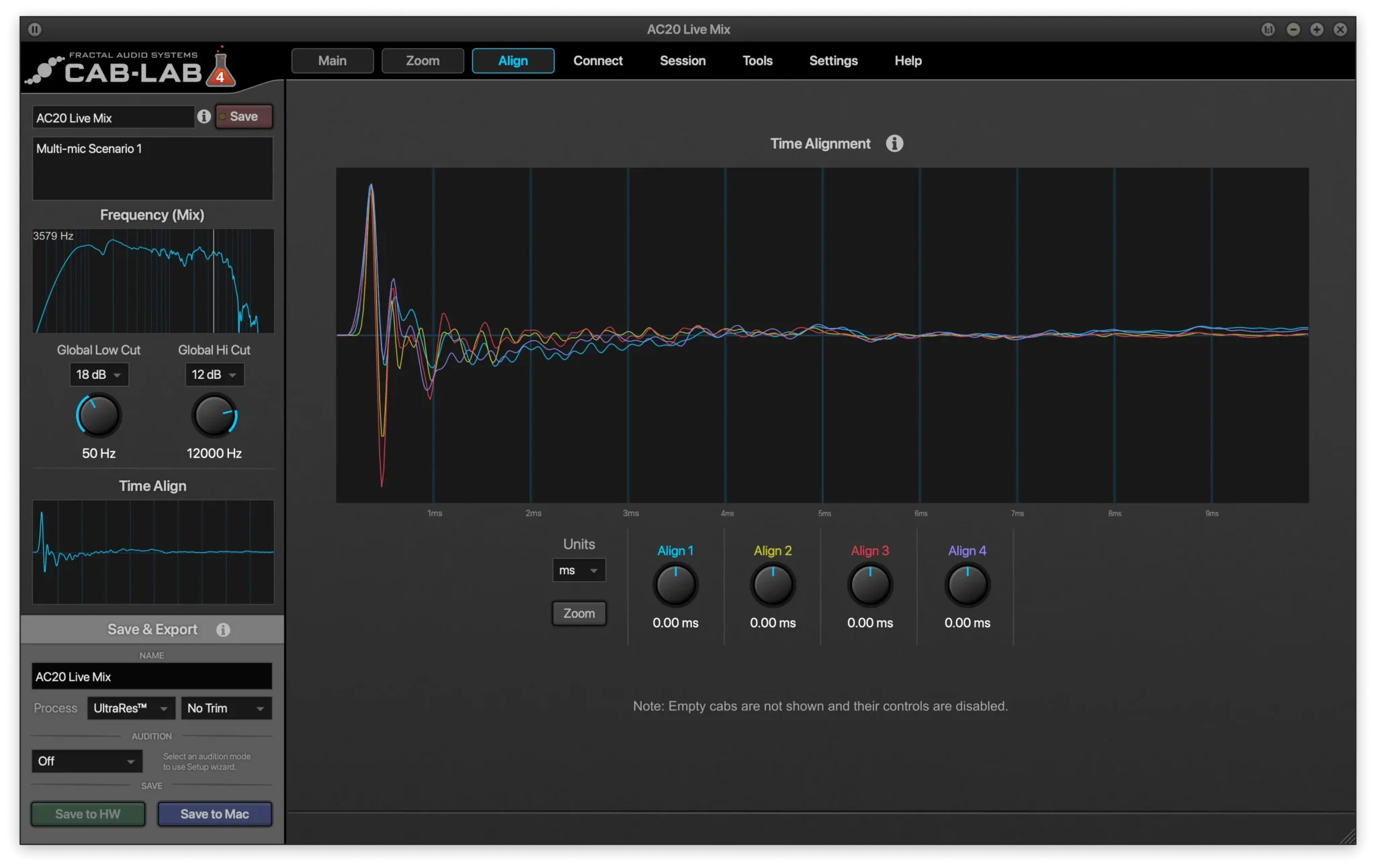This screenshot has height=868, width=1376.
Task: Click the Align 1 knob
Action: 675,585
